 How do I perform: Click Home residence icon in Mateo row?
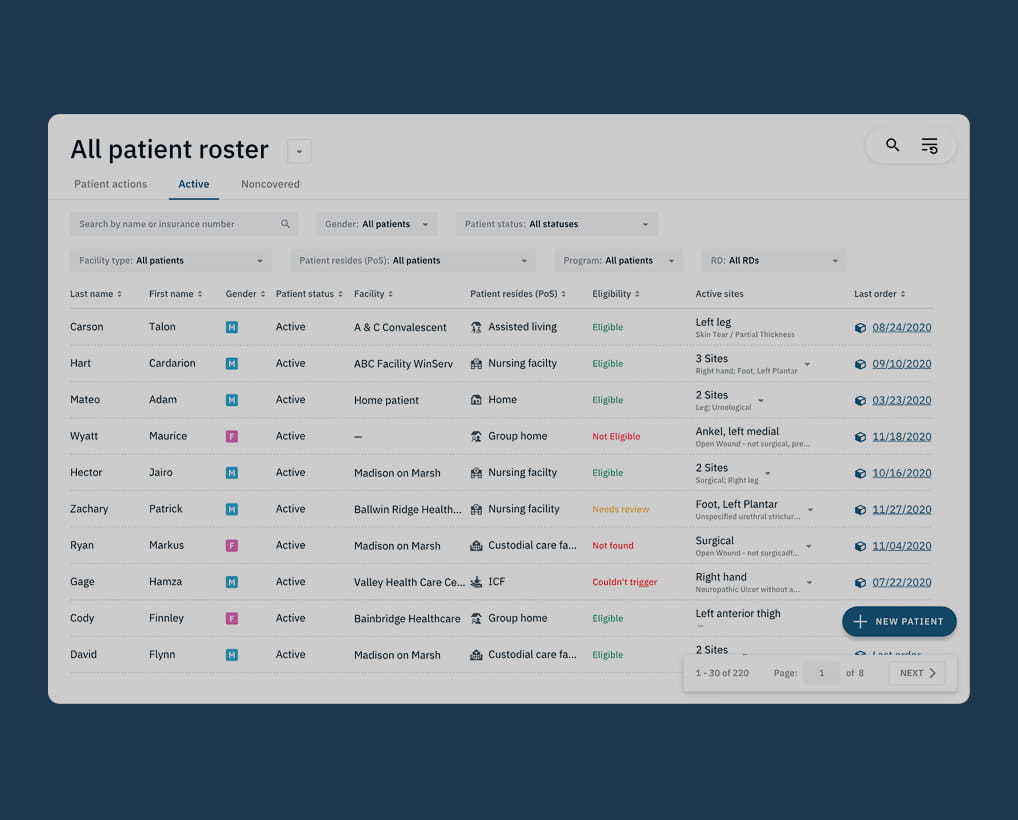pos(476,400)
